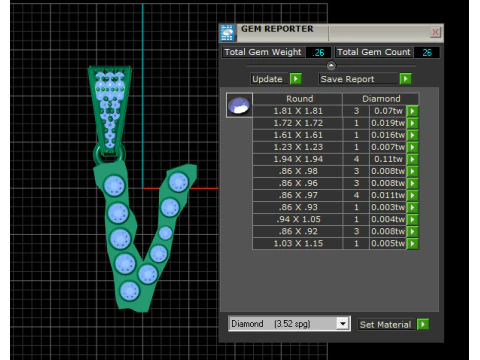
Task: Select the .86 X .96 size cell
Action: tap(298, 183)
